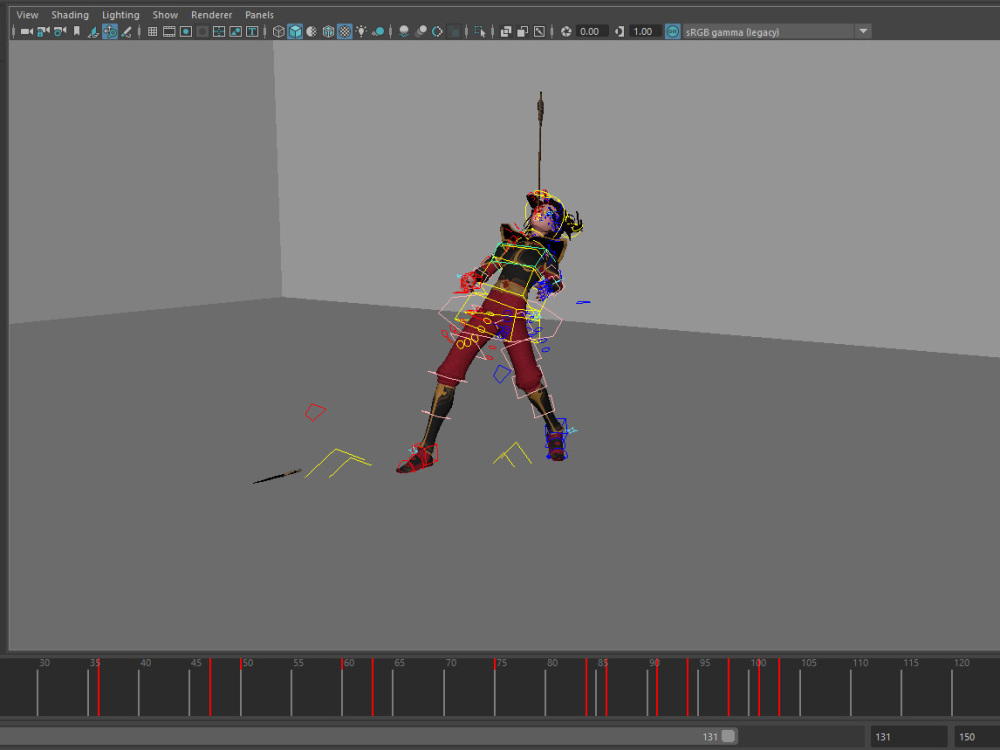Click the Isolate Select icon

(480, 31)
